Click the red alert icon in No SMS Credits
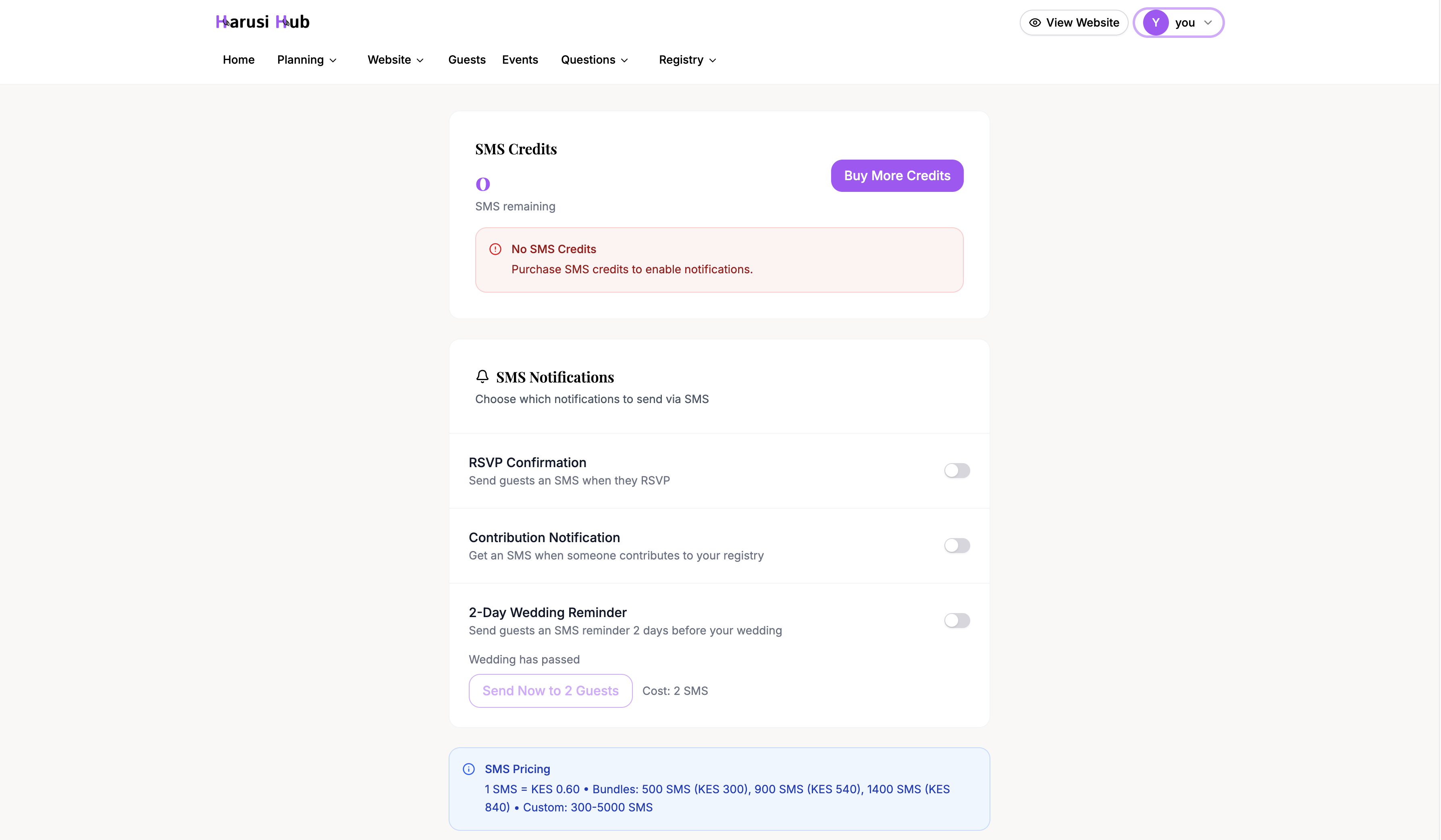This screenshot has height=840, width=1441. [x=495, y=250]
